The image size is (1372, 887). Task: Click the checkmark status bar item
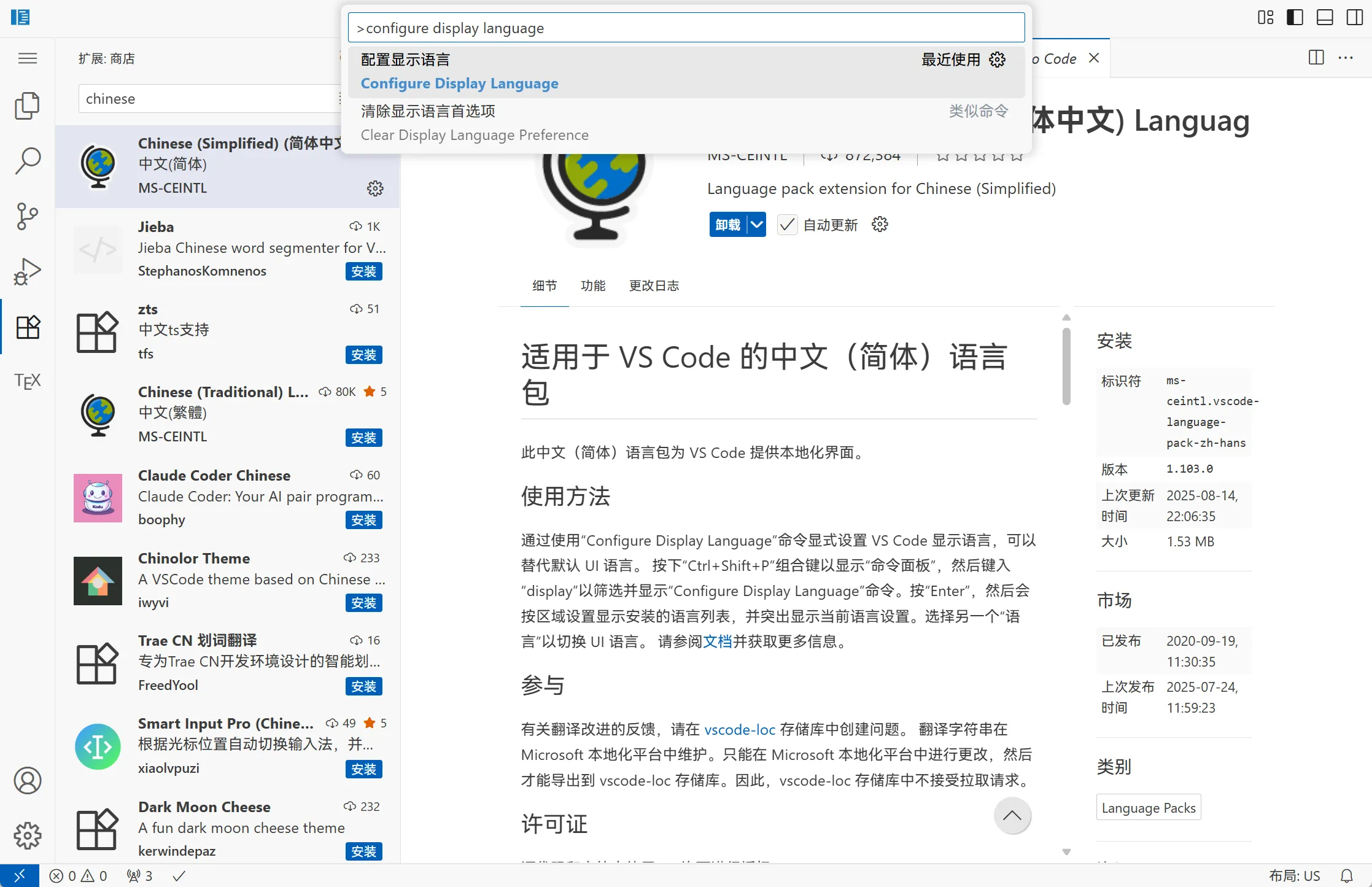tap(179, 876)
